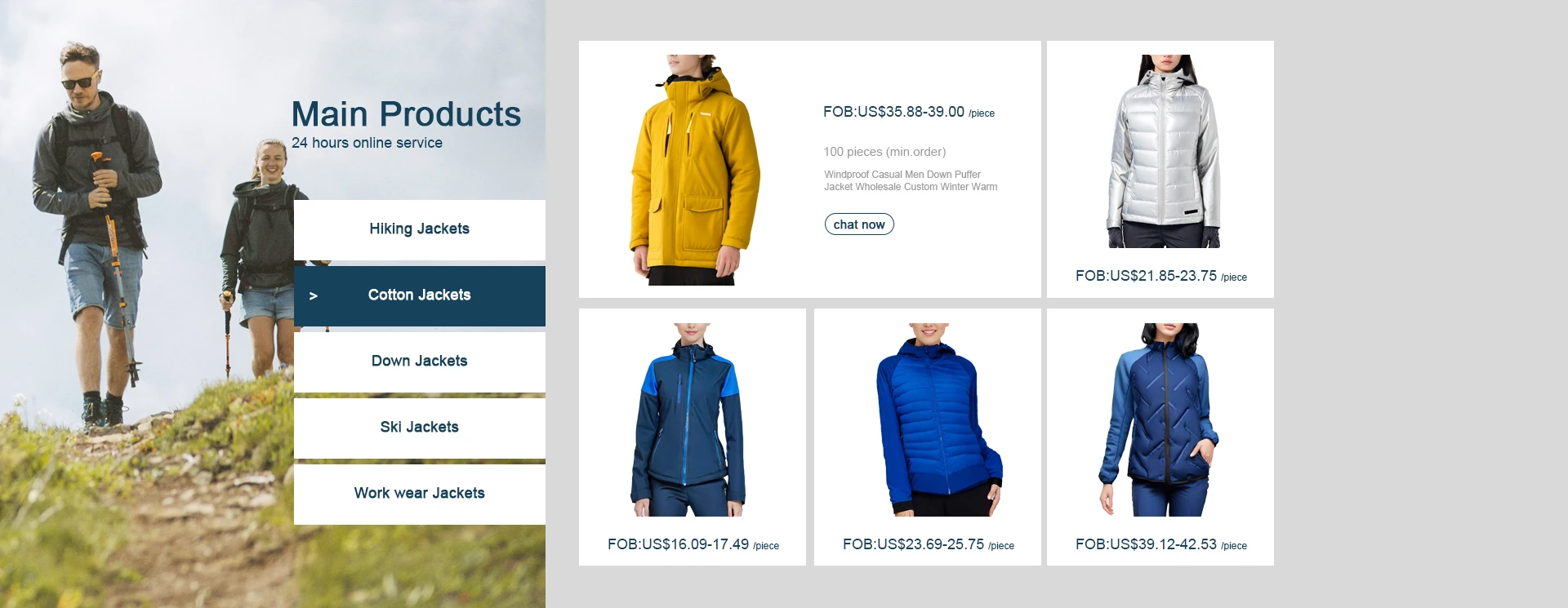Screen dimensions: 1568x608
Task: Open the royal blue quilted jacket image
Action: [937, 419]
